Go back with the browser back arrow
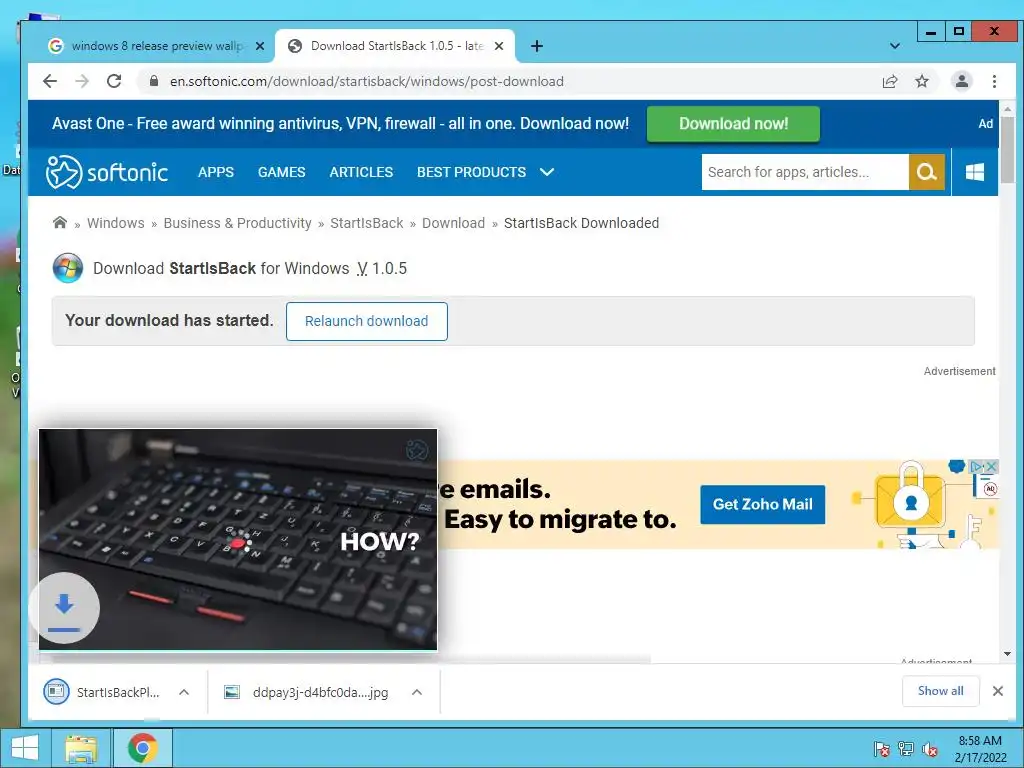This screenshot has width=1024, height=768. pos(50,81)
